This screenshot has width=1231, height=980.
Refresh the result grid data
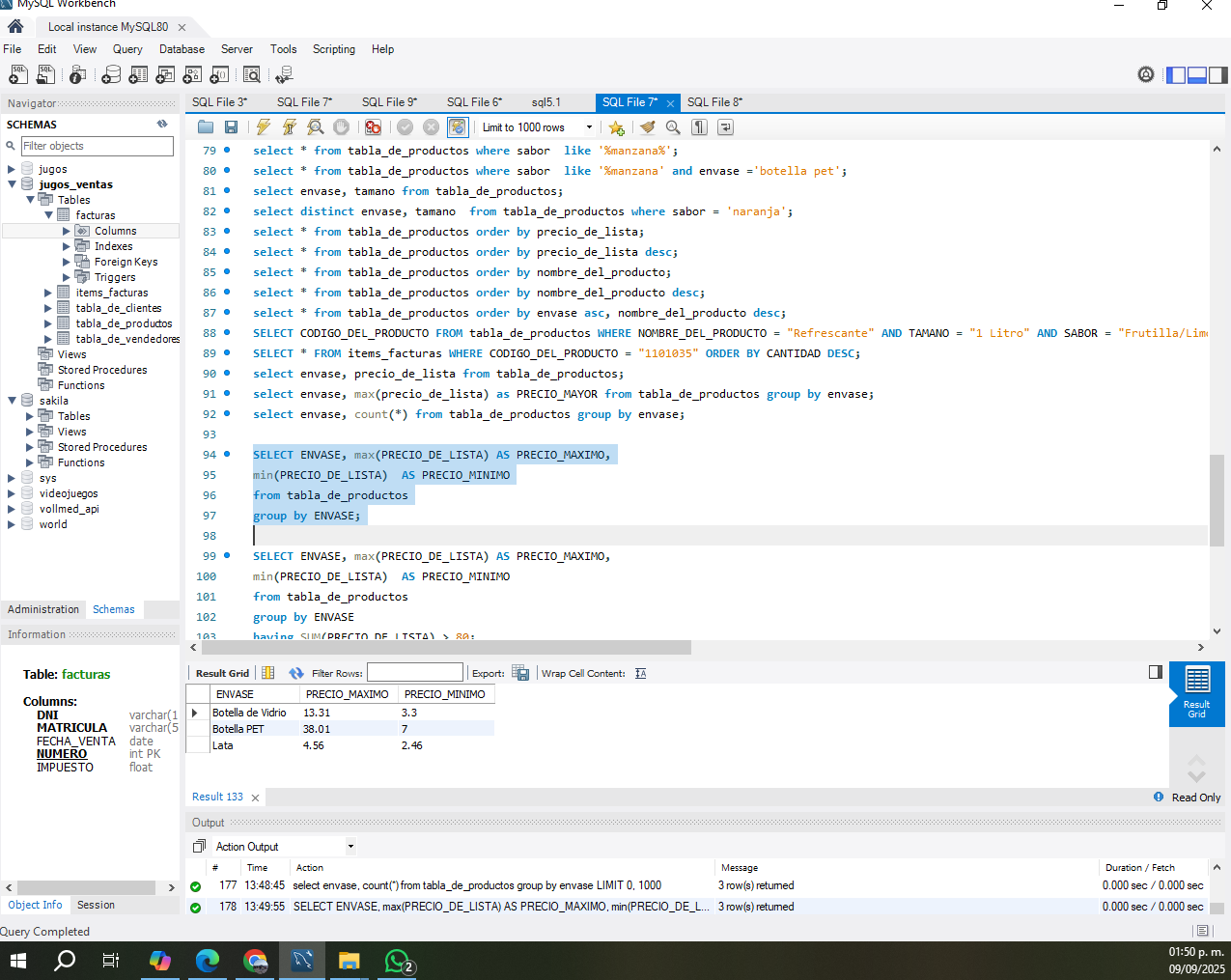click(x=296, y=673)
